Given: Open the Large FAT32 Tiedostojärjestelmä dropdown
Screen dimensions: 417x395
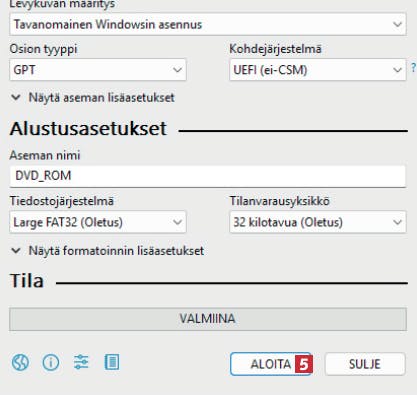Looking at the screenshot, I should (x=98, y=222).
